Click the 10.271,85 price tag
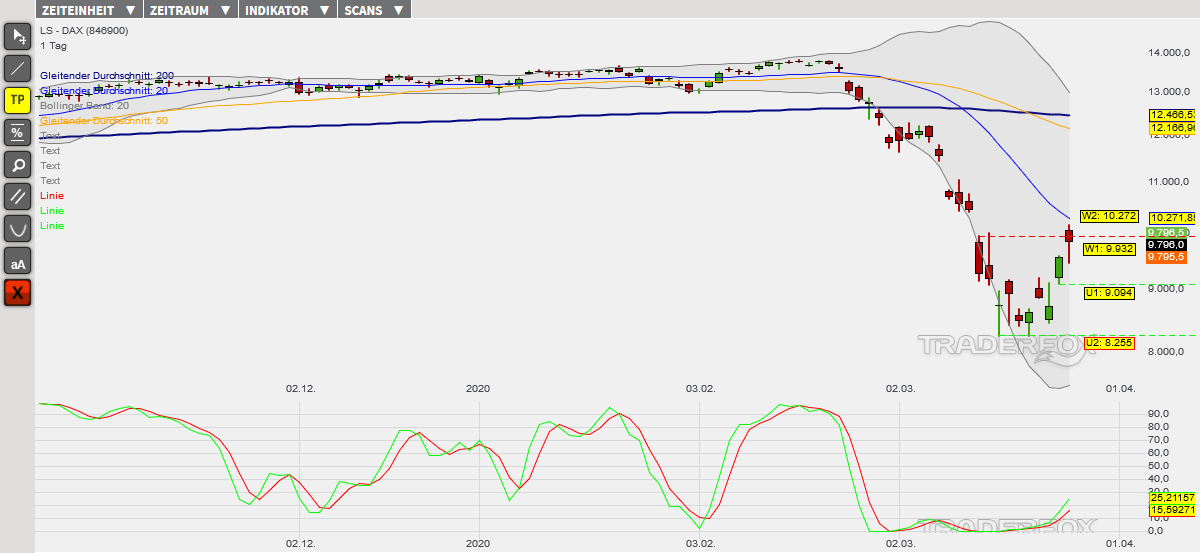Screen dimensions: 1200x553 (1173, 218)
